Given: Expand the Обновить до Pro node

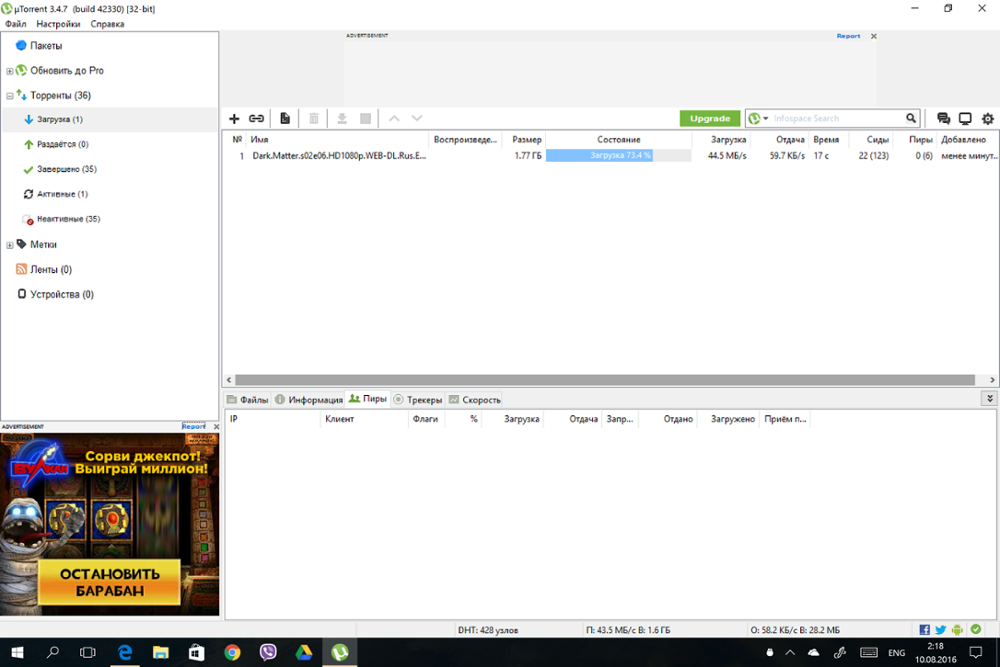Looking at the screenshot, I should [x=10, y=71].
